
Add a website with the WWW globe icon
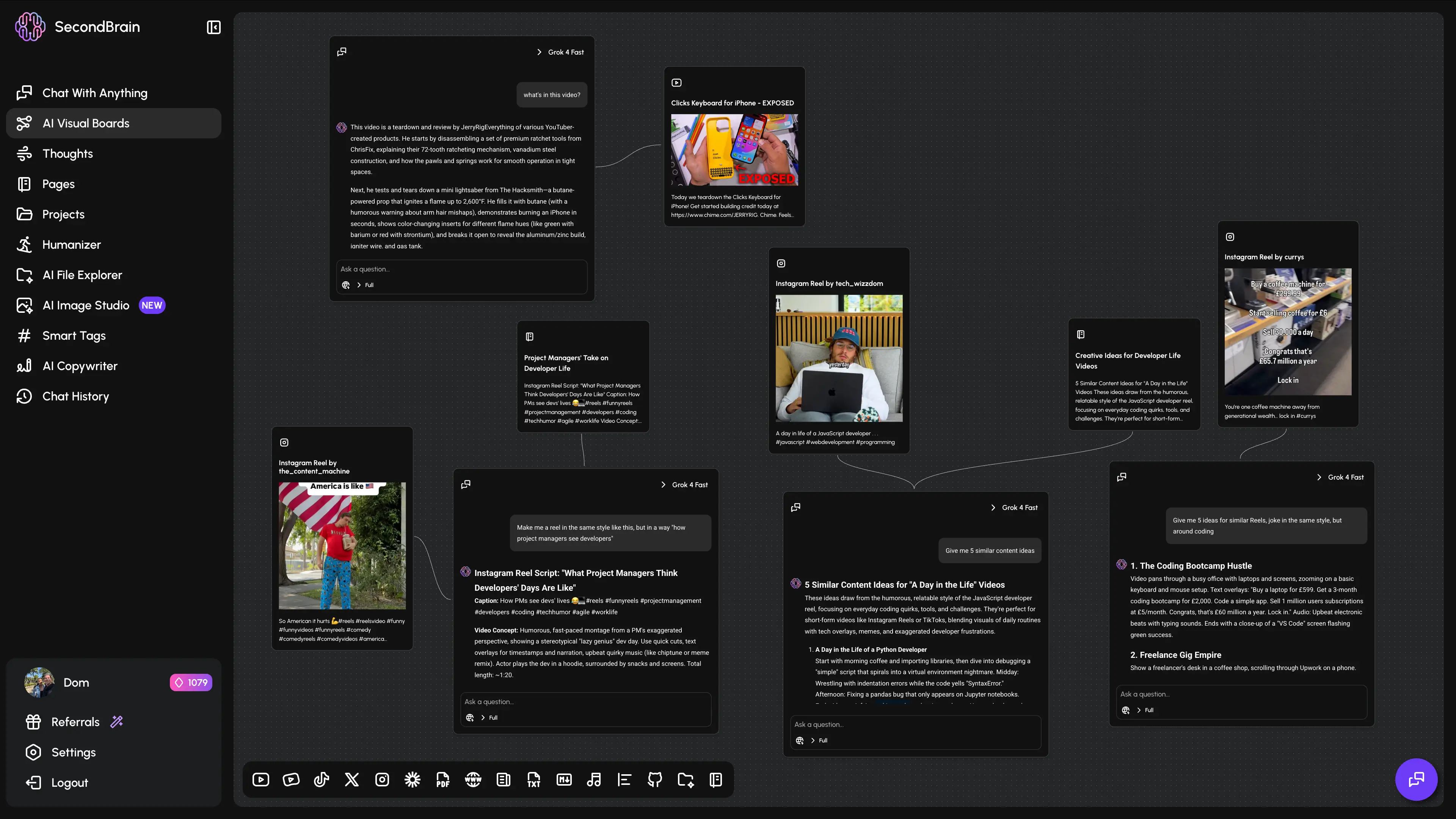[473, 780]
